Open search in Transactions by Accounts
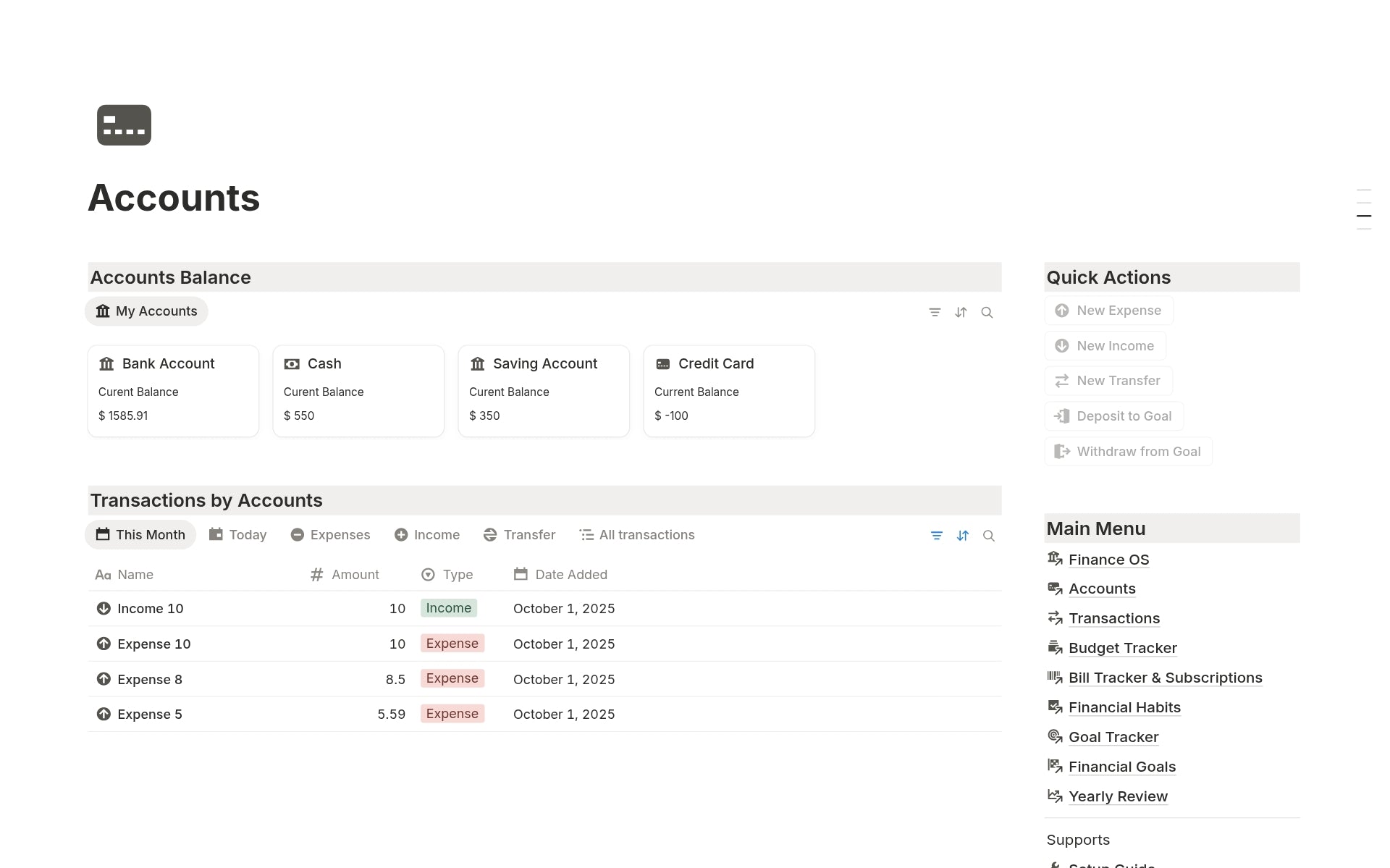 pos(988,536)
